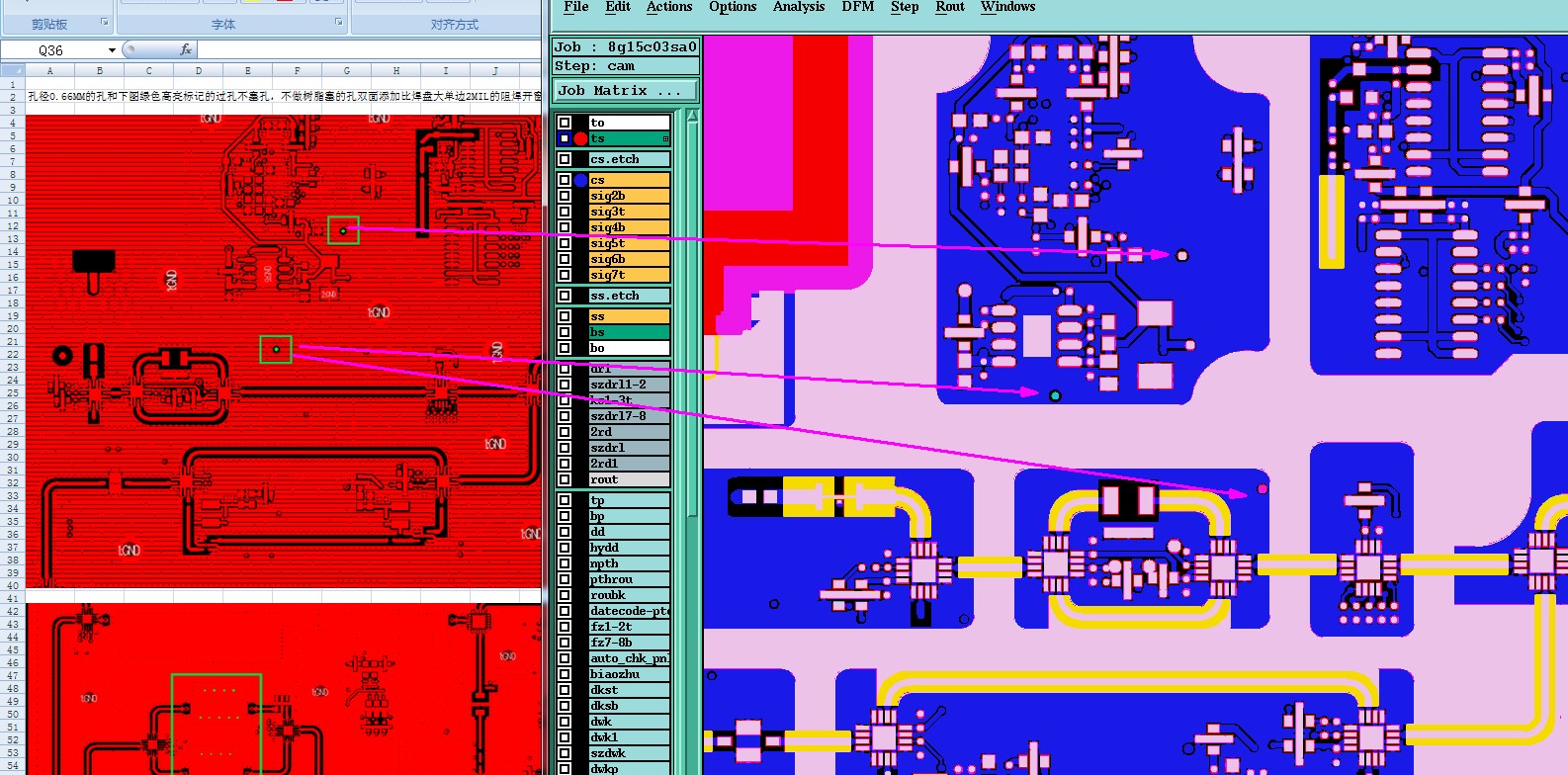The width and height of the screenshot is (1568, 775).
Task: Select the fz7-8b layer row
Action: 630,643
